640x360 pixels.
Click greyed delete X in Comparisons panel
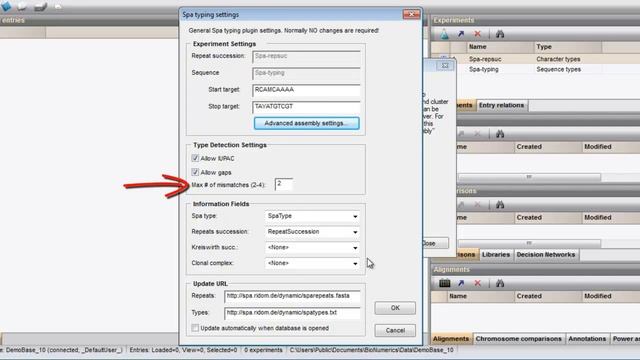click(477, 205)
